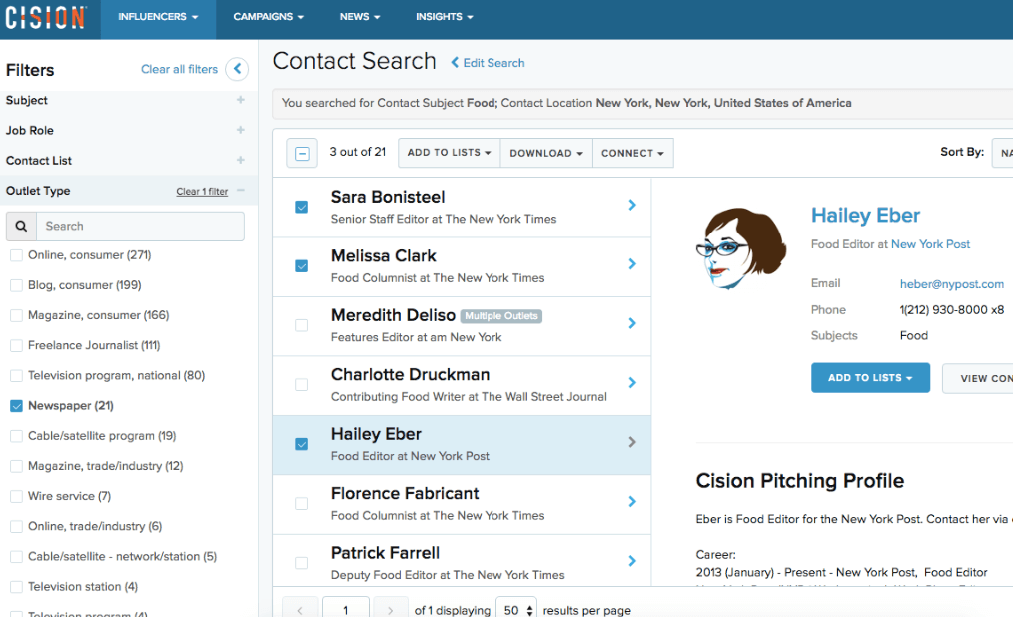Open the CONNECT dropdown
The height and width of the screenshot is (617, 1013).
point(632,153)
